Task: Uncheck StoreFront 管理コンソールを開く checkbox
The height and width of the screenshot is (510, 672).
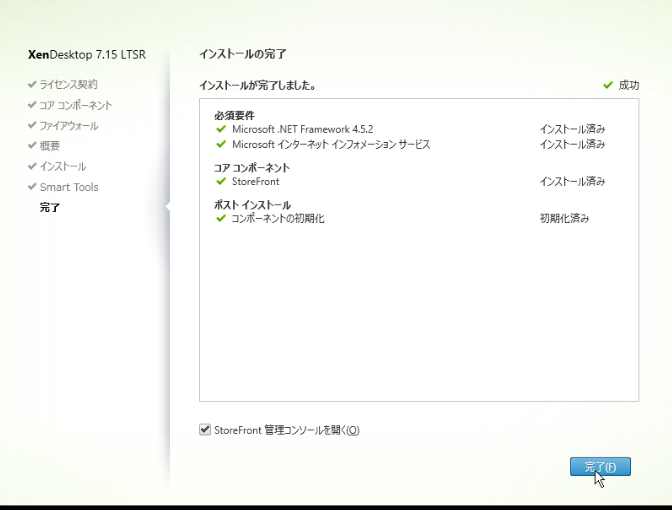Action: (x=205, y=429)
